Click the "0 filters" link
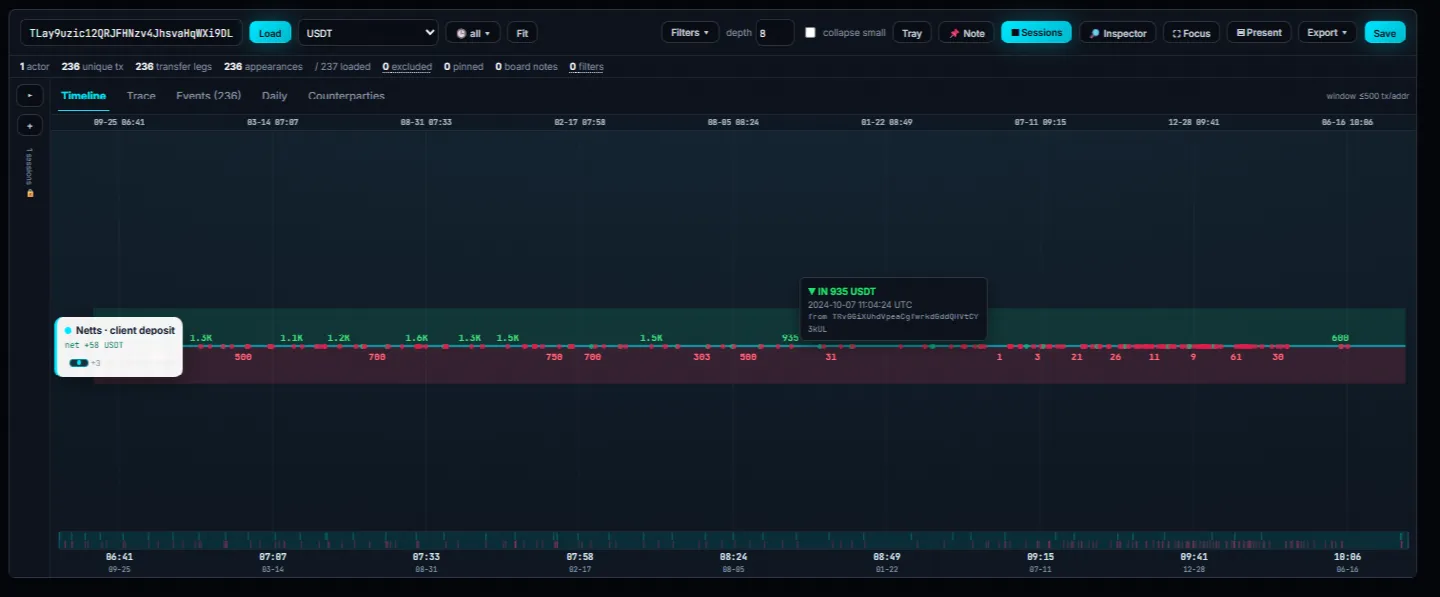Viewport: 1440px width, 597px height. 586,67
